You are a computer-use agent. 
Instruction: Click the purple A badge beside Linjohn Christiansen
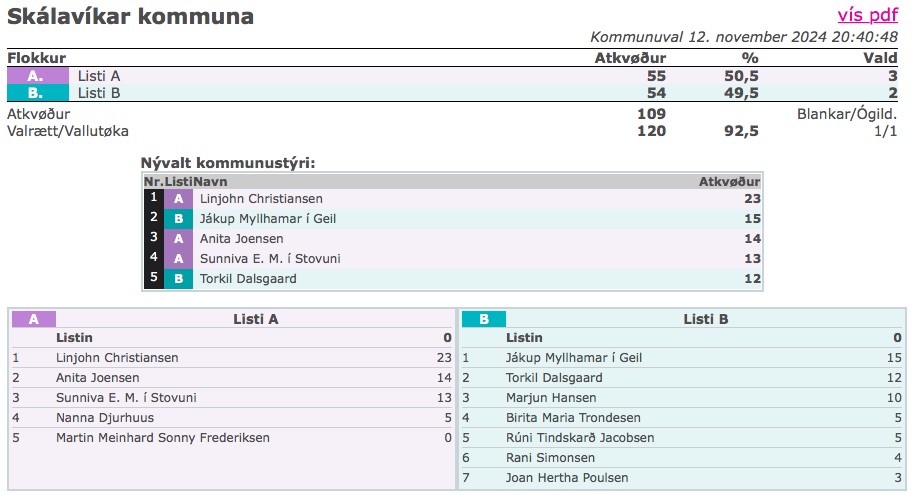[x=178, y=199]
